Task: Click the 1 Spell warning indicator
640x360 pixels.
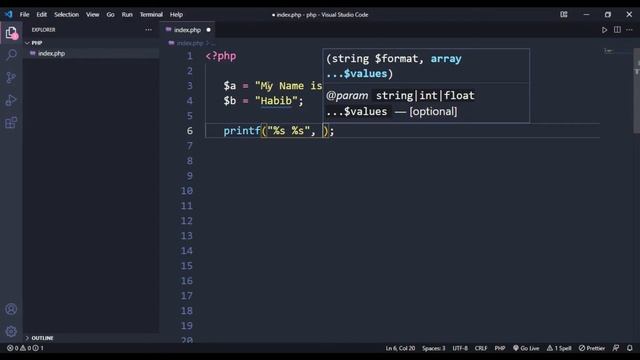Action: (559, 348)
